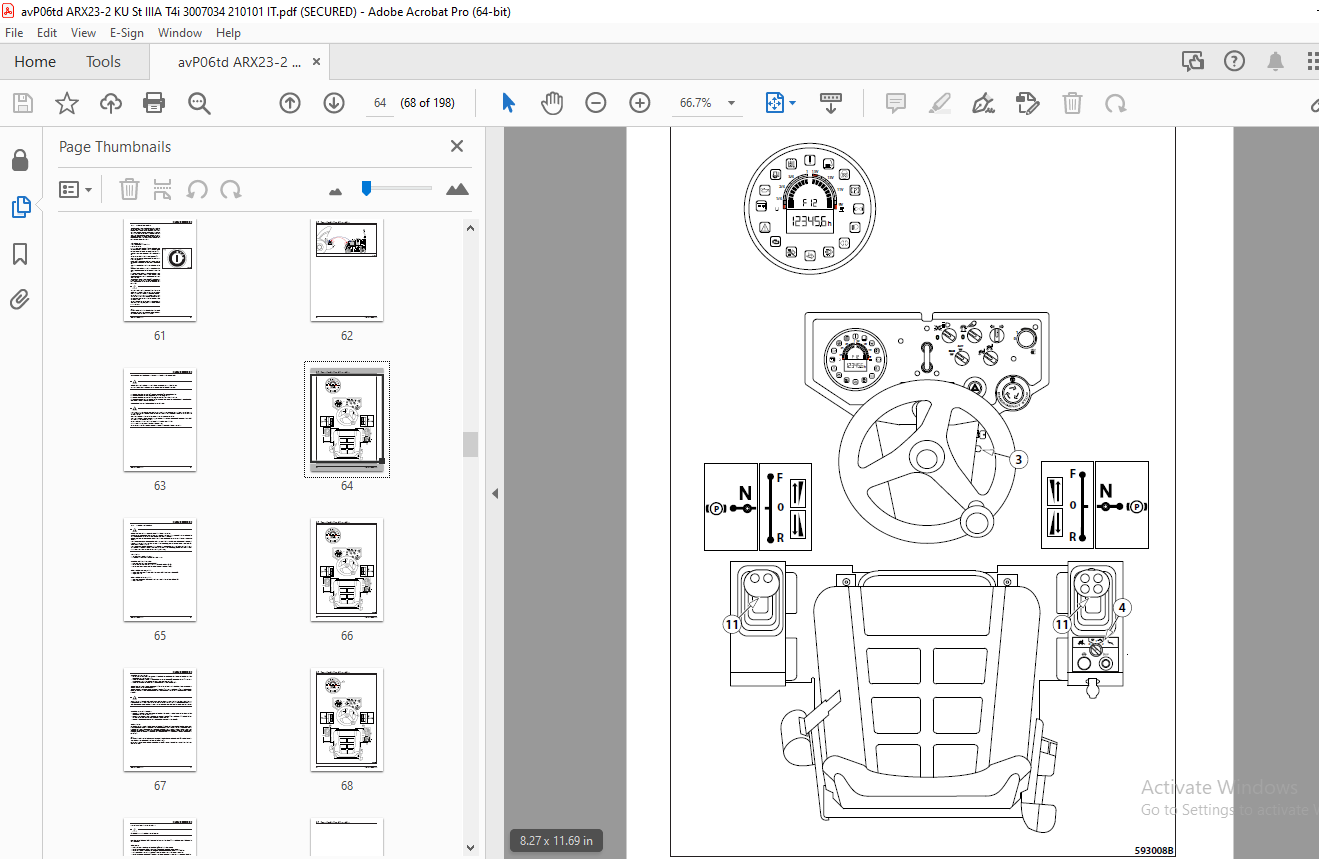Rotate thumbnails clockwise in panel
Image resolution: width=1319 pixels, height=859 pixels.
click(231, 189)
